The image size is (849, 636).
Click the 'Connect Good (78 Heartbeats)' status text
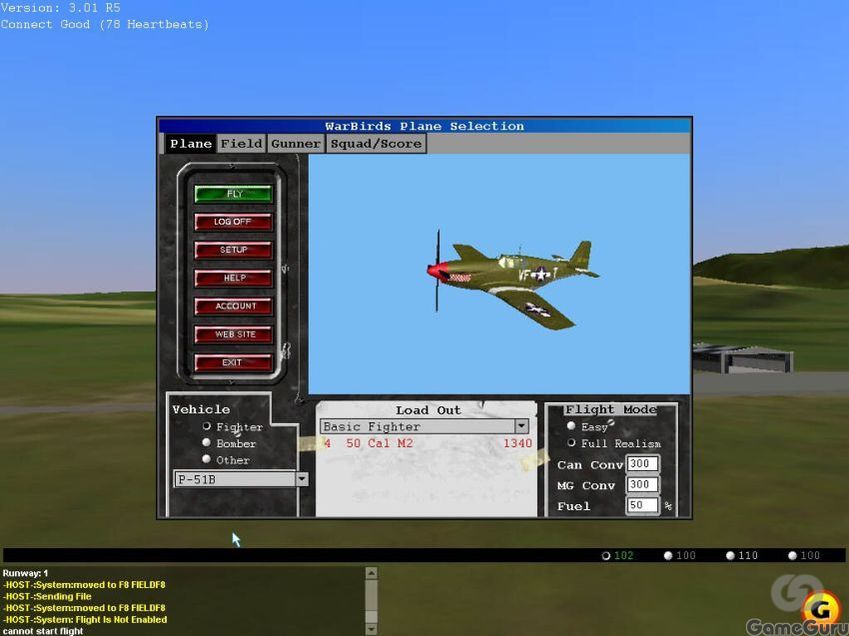click(105, 24)
